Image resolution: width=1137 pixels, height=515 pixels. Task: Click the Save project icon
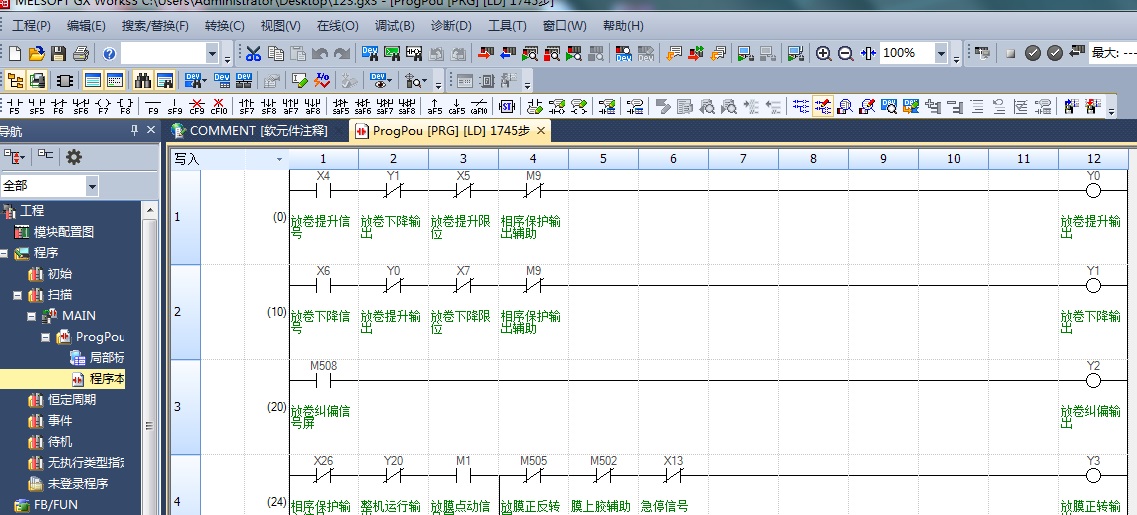59,53
